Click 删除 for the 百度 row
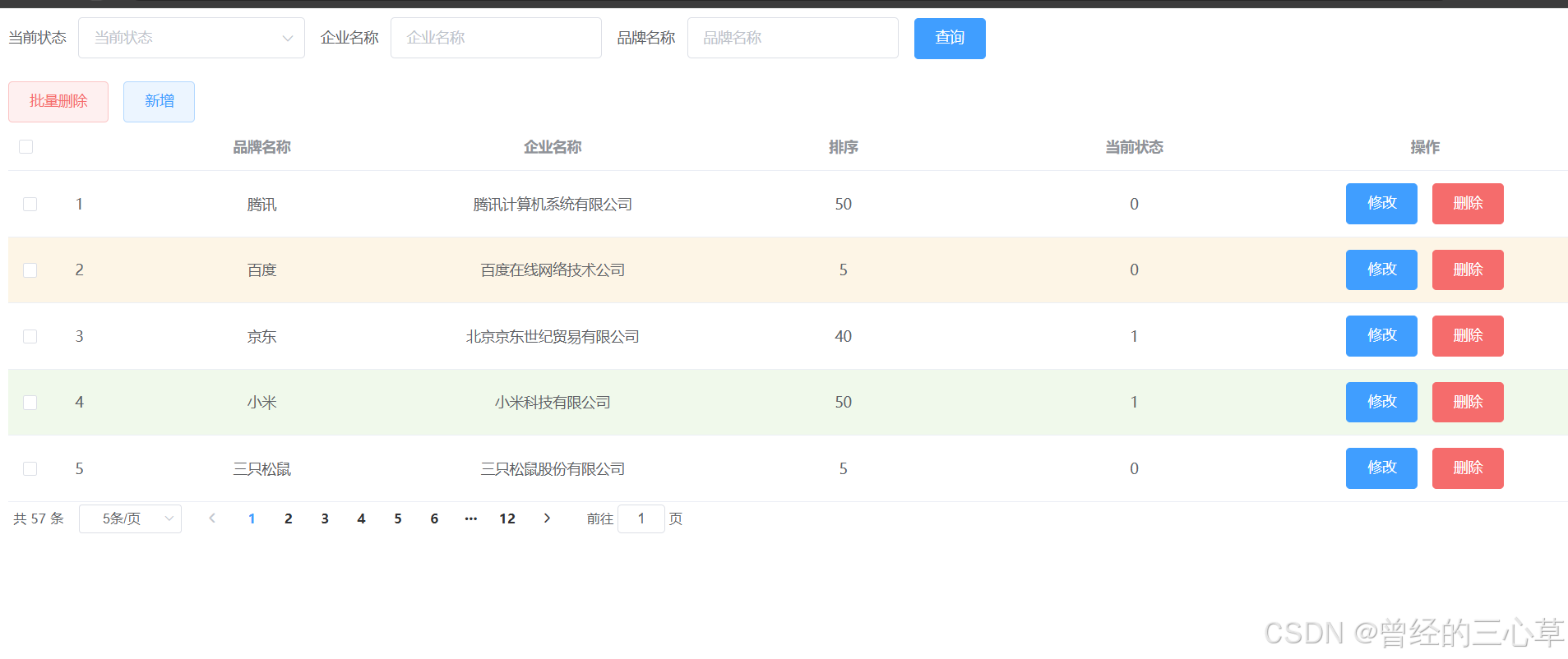1568x659 pixels. [x=1468, y=270]
